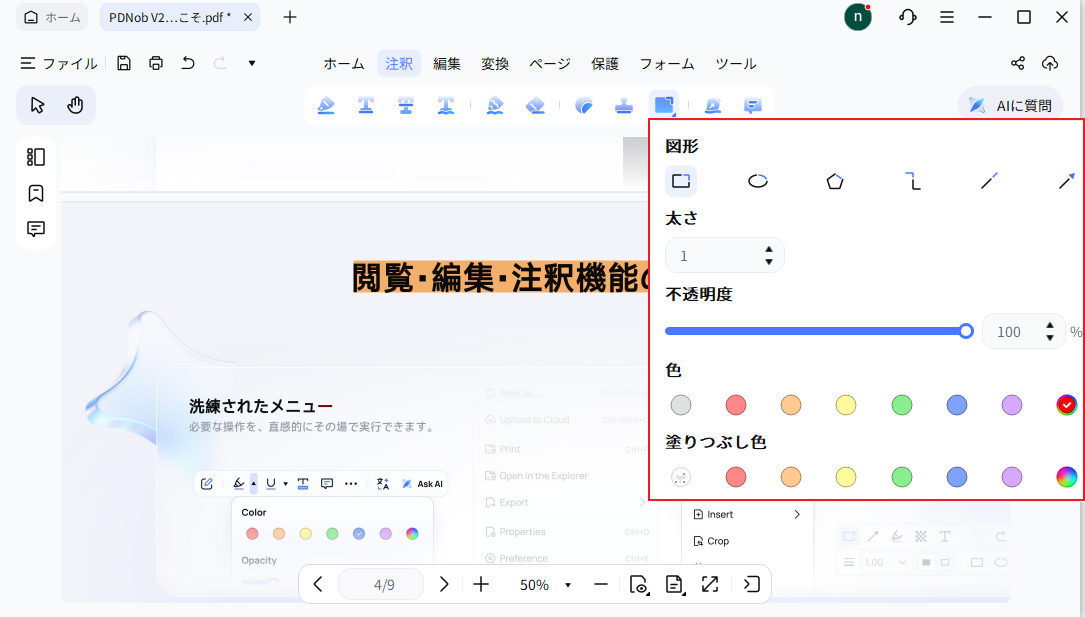Screen dimensions: 1085x617
Task: Click the page number field showing 4/9
Action: [381, 584]
